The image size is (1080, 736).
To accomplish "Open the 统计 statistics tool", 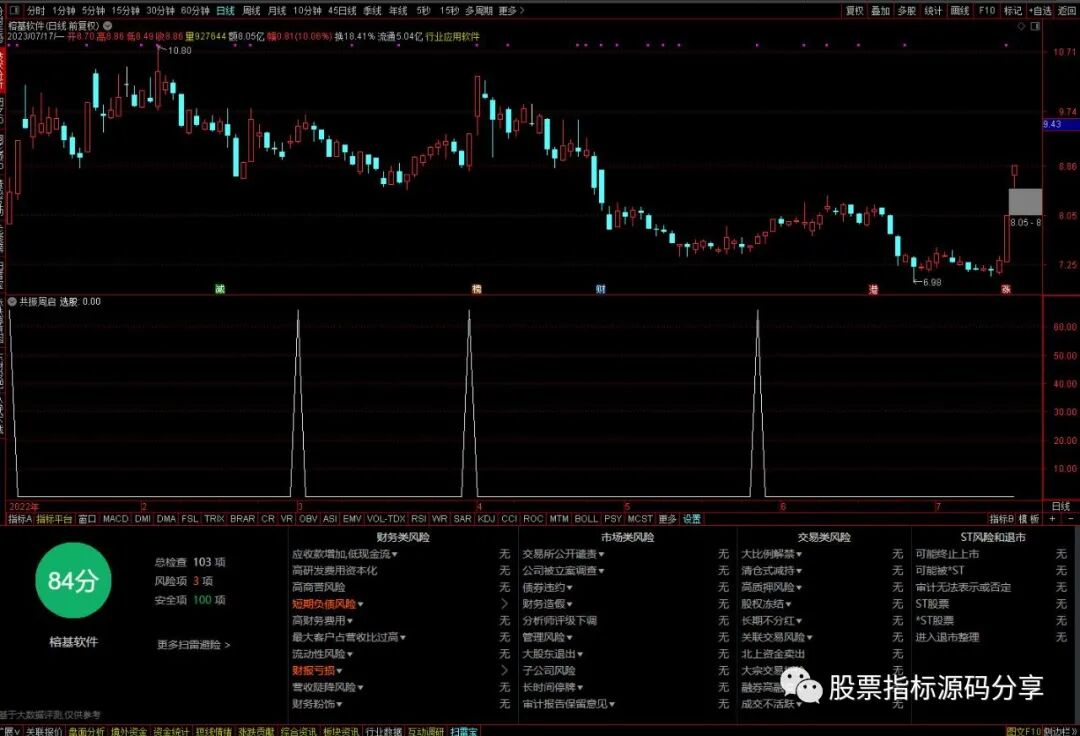I will point(933,10).
